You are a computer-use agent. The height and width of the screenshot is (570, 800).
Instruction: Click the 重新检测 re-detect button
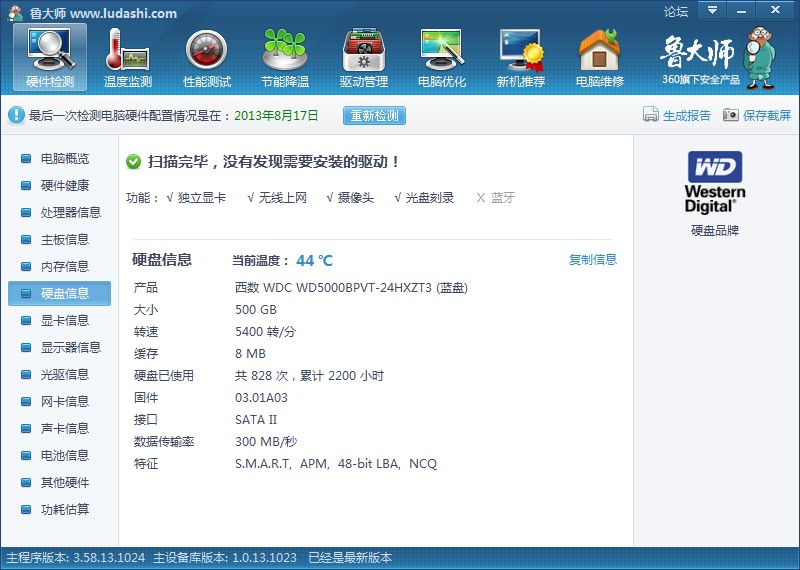pos(374,115)
